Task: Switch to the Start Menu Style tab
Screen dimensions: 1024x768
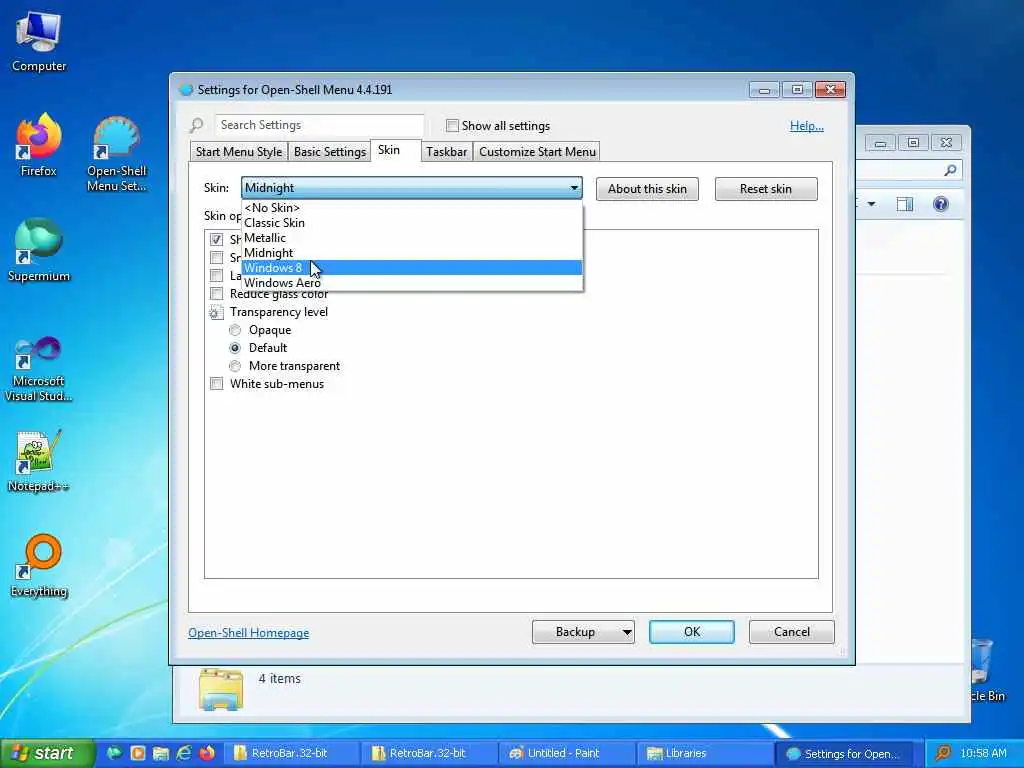Action: (239, 152)
